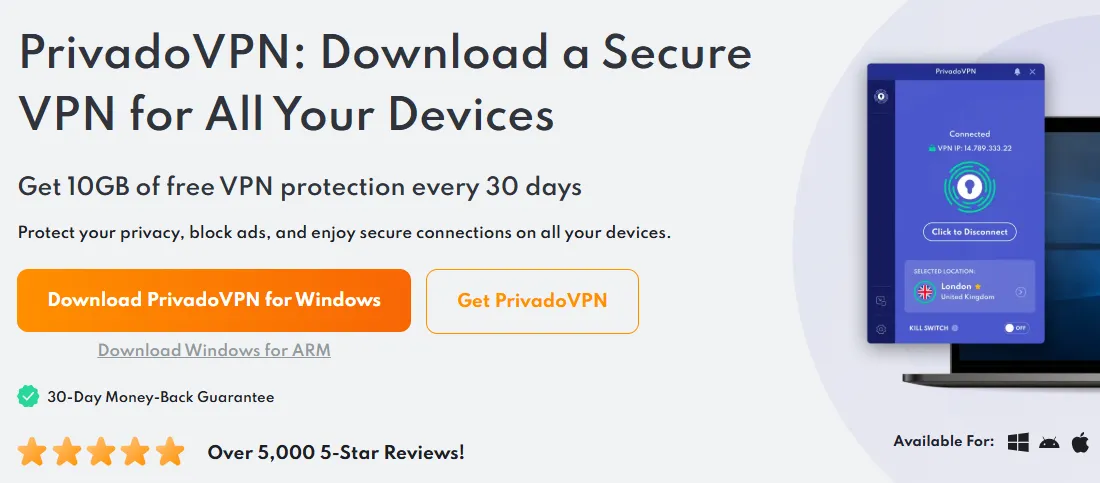1100x483 pixels.
Task: Click the five-star rating row
Action: pos(101,452)
